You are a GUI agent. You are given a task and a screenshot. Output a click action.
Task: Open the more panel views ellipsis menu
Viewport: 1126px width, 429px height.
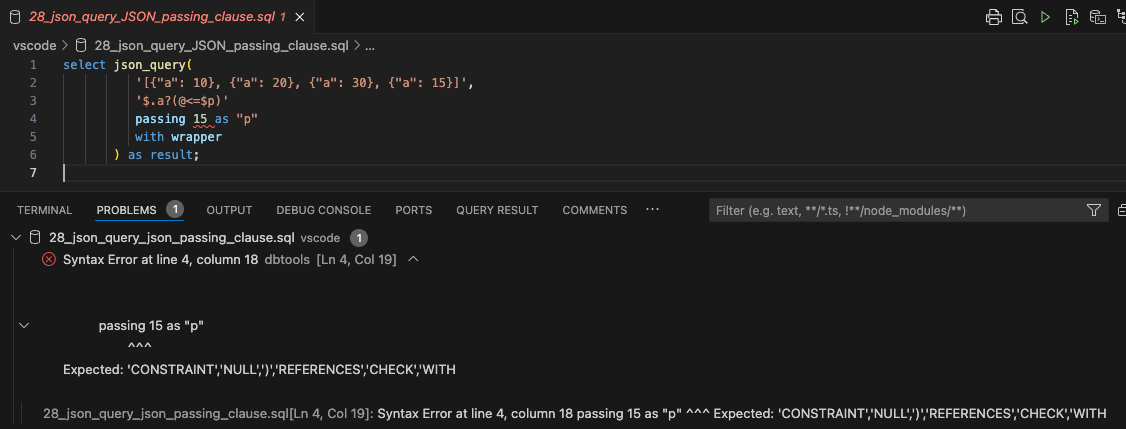[x=653, y=210]
